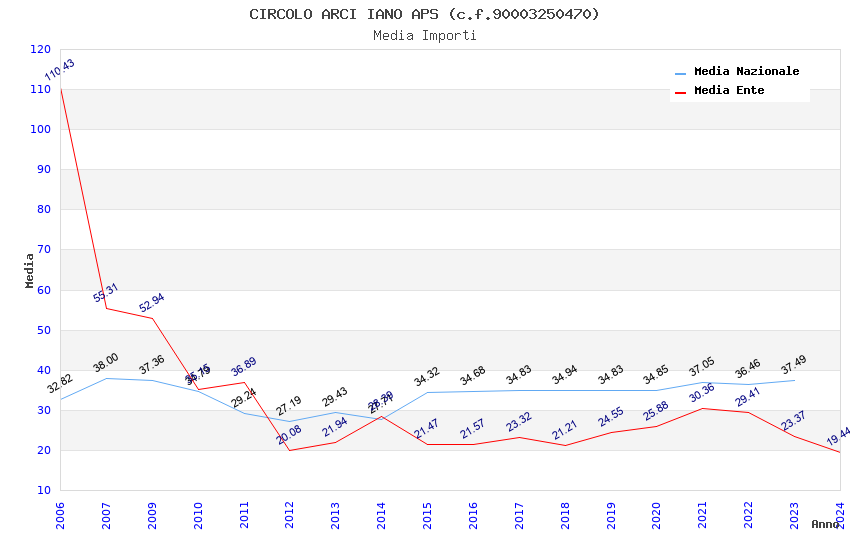Screen dimensions: 850x550
Task: Click the 38.00 national average label
Action: point(106,363)
